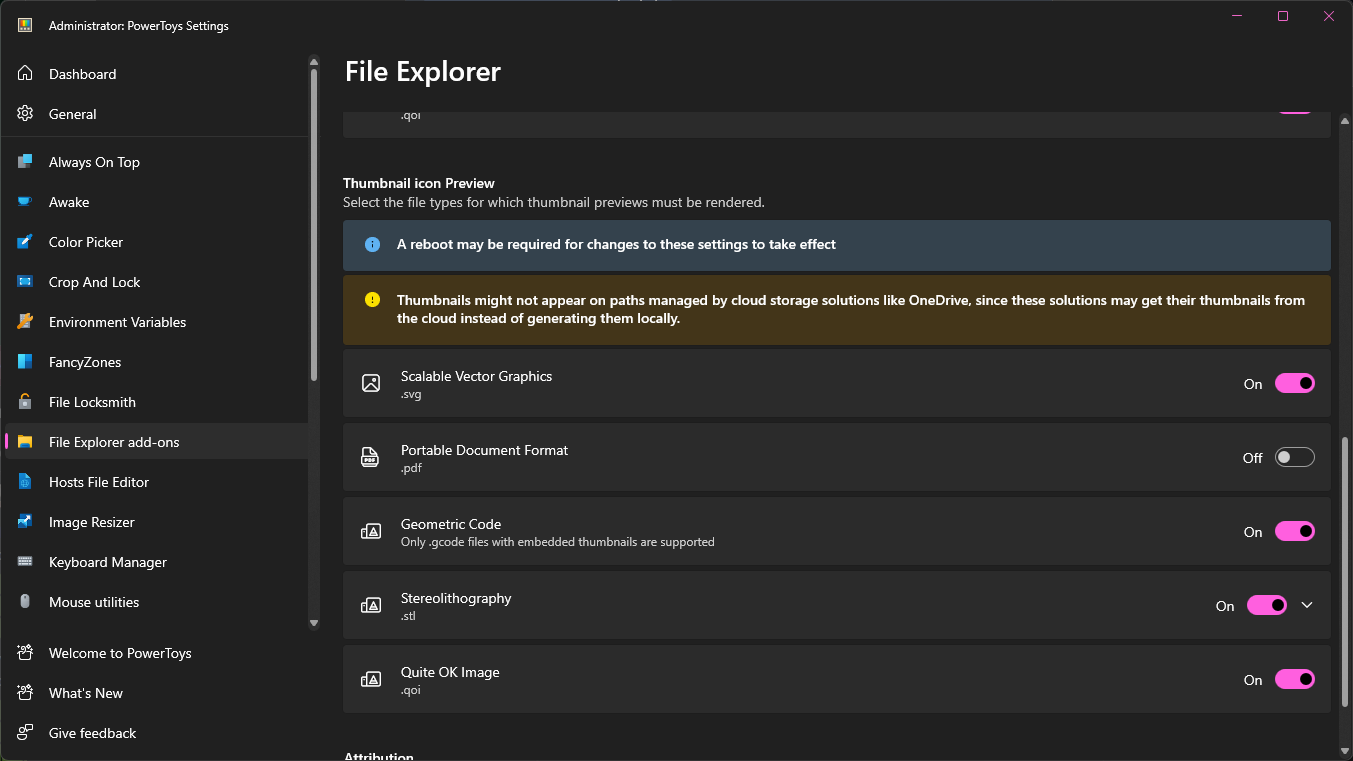Viewport: 1353px width, 761px height.
Task: Click the Awake coffee cup icon
Action: [x=26, y=202]
